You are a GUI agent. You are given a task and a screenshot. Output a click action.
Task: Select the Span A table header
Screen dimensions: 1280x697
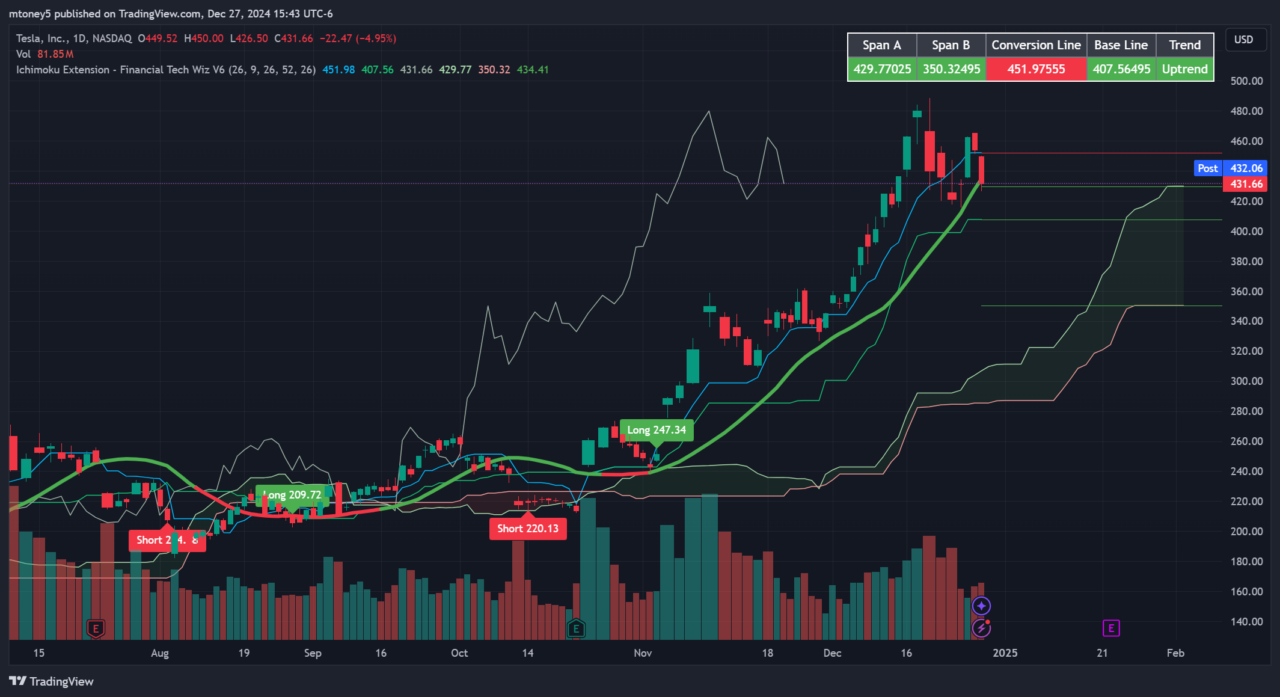882,45
